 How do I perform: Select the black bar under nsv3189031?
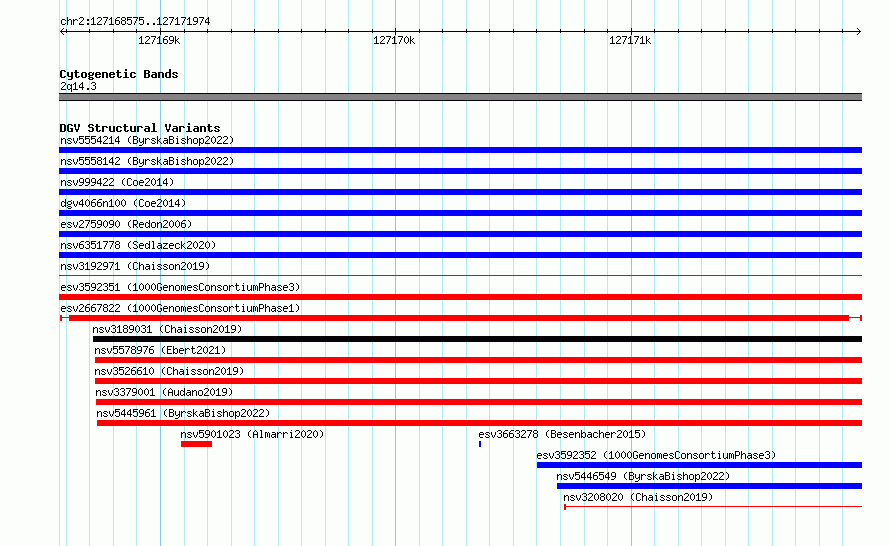click(477, 339)
